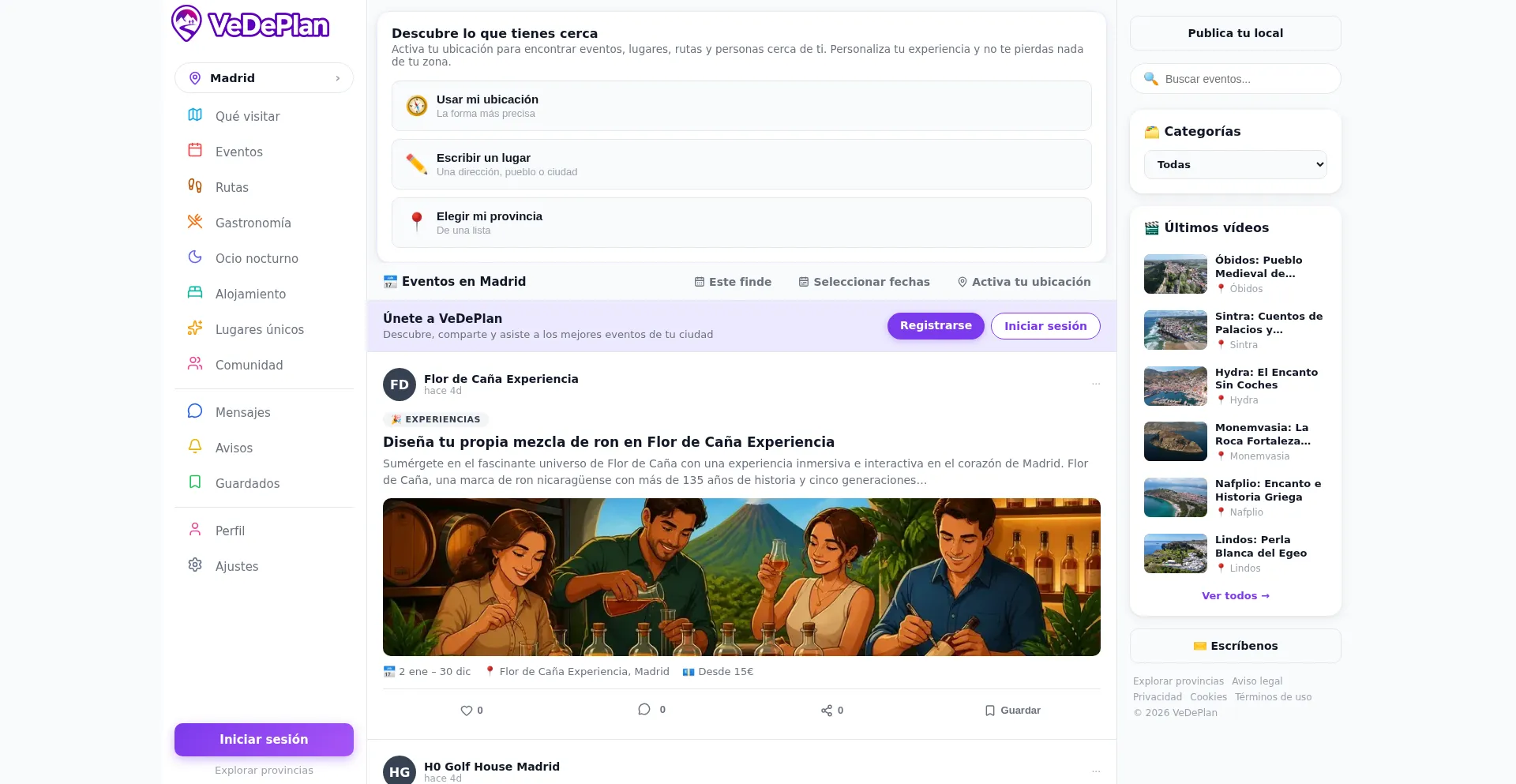Click the pencil icon for Escribir un lugar
1516x784 pixels.
(417, 164)
